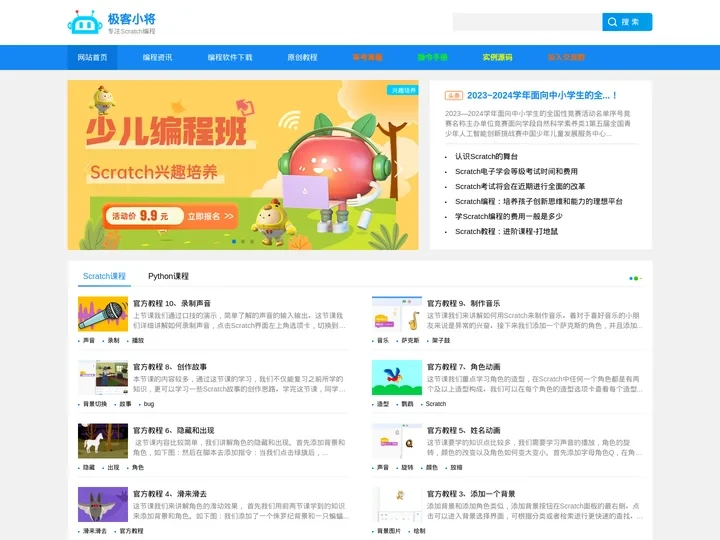The height and width of the screenshot is (540, 720).
Task: Open the parrot thumbnail for 角色动画
Action: pyautogui.click(x=397, y=377)
